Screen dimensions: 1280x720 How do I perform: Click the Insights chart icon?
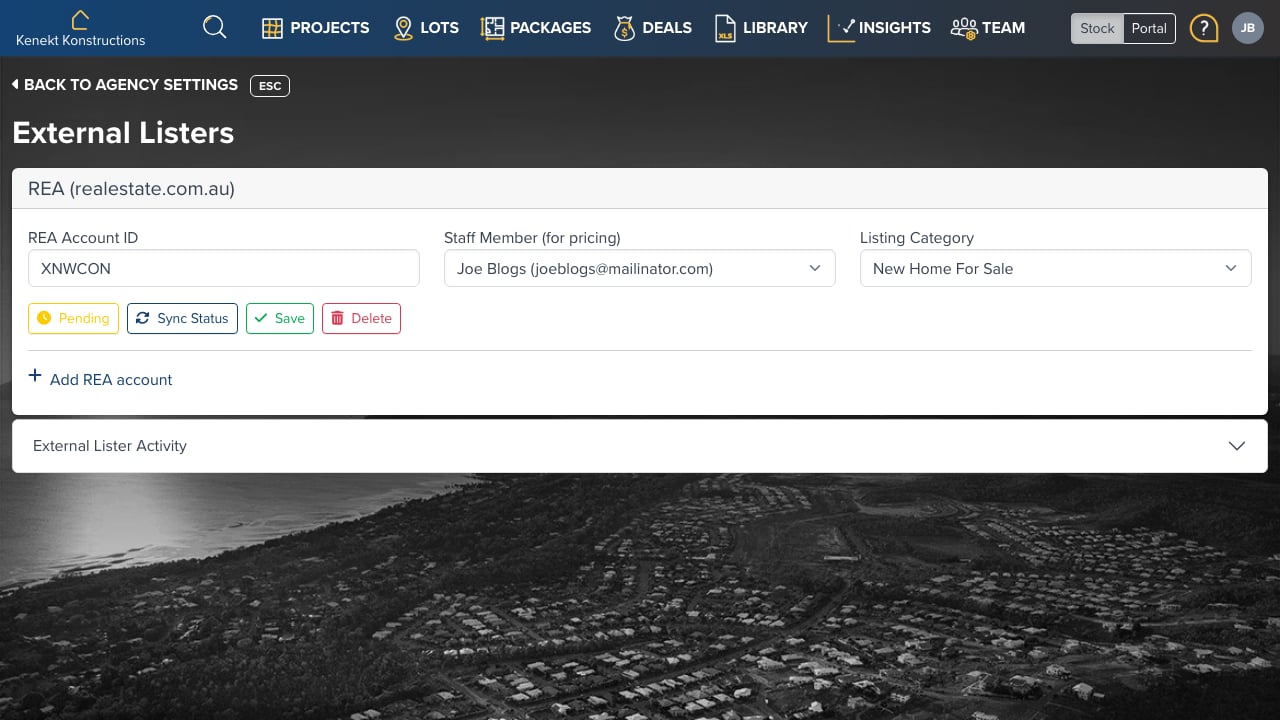[841, 28]
